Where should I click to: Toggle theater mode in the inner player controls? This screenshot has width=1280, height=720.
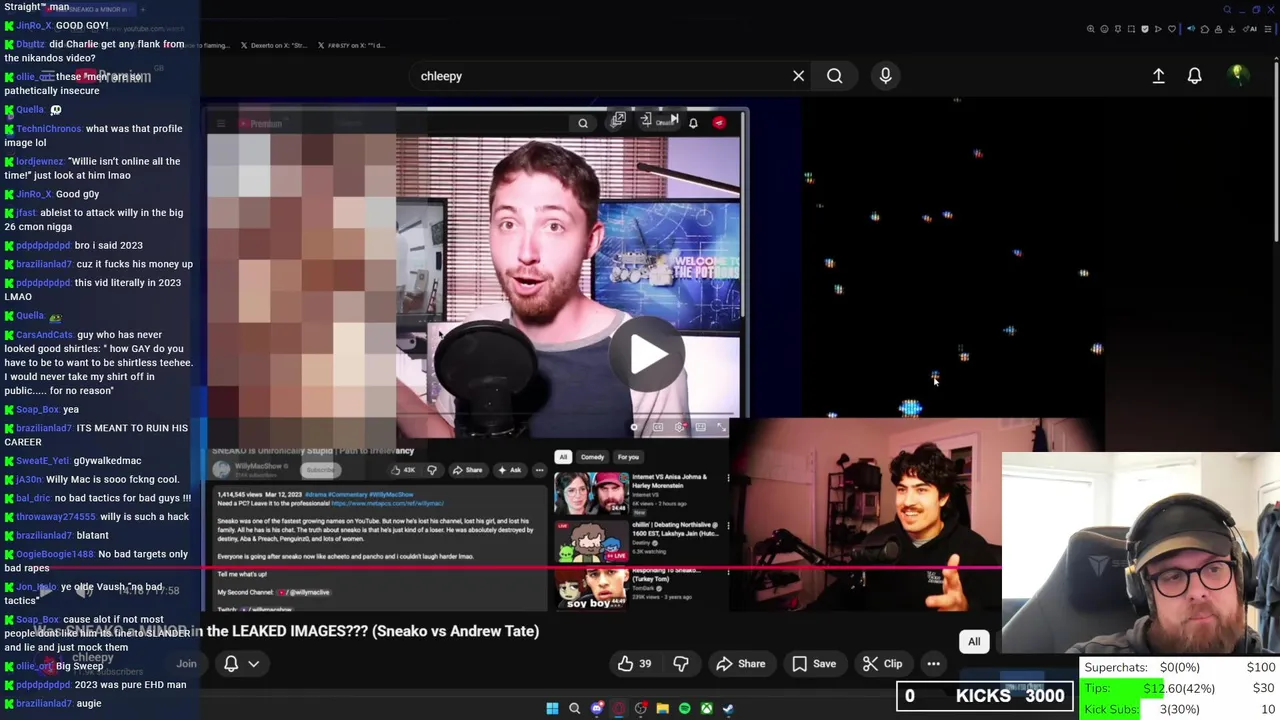pos(700,427)
